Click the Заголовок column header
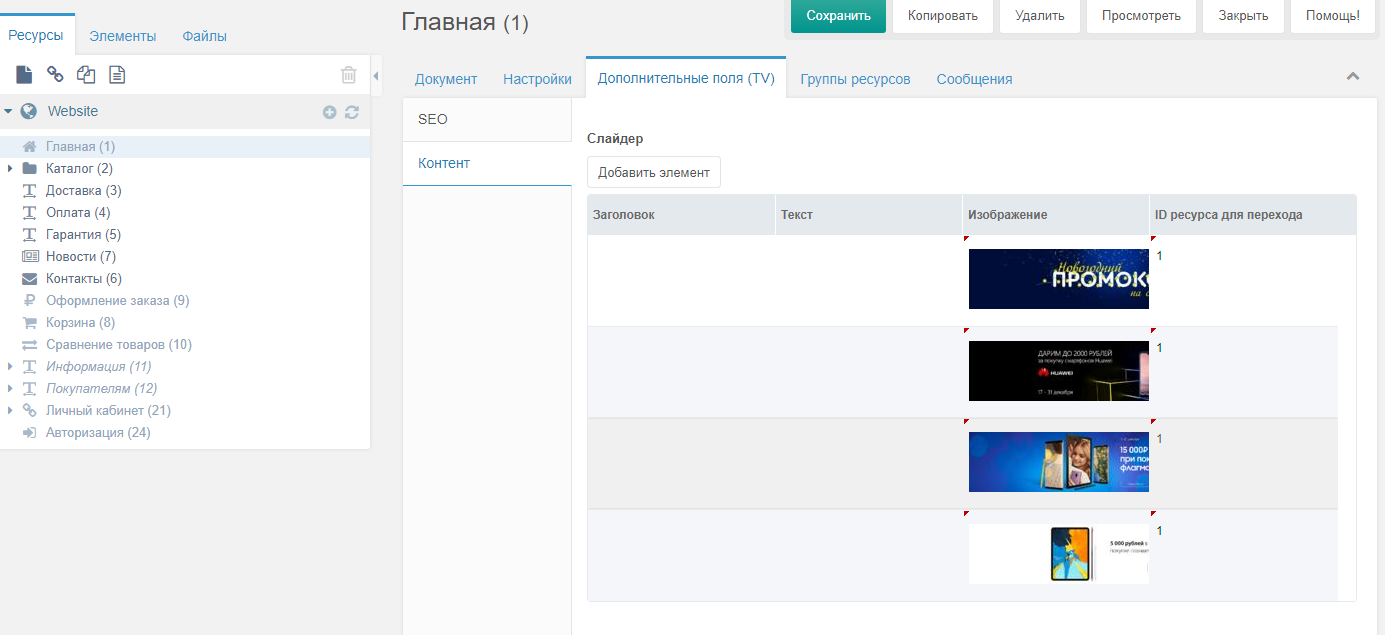 681,215
